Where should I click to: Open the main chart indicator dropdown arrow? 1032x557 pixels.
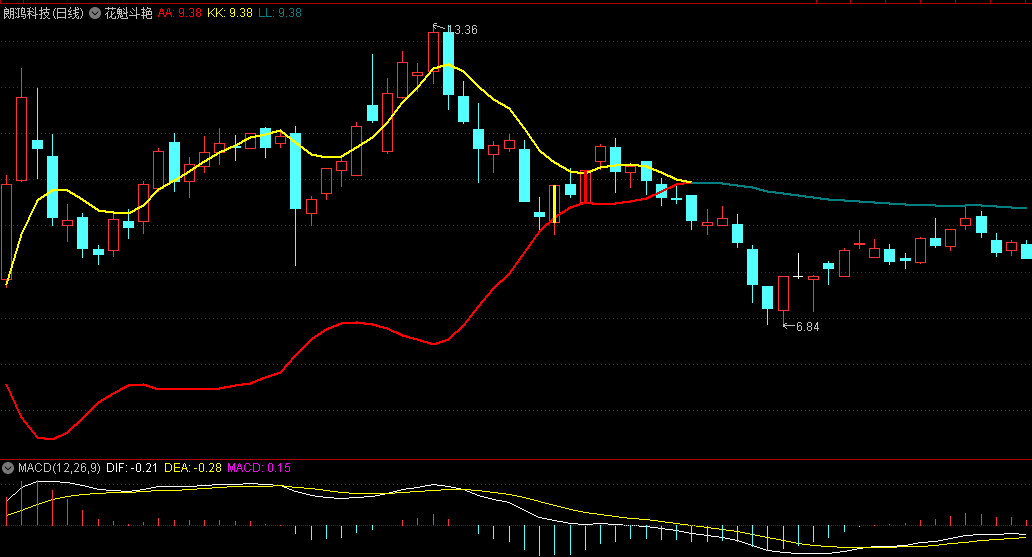pos(95,13)
